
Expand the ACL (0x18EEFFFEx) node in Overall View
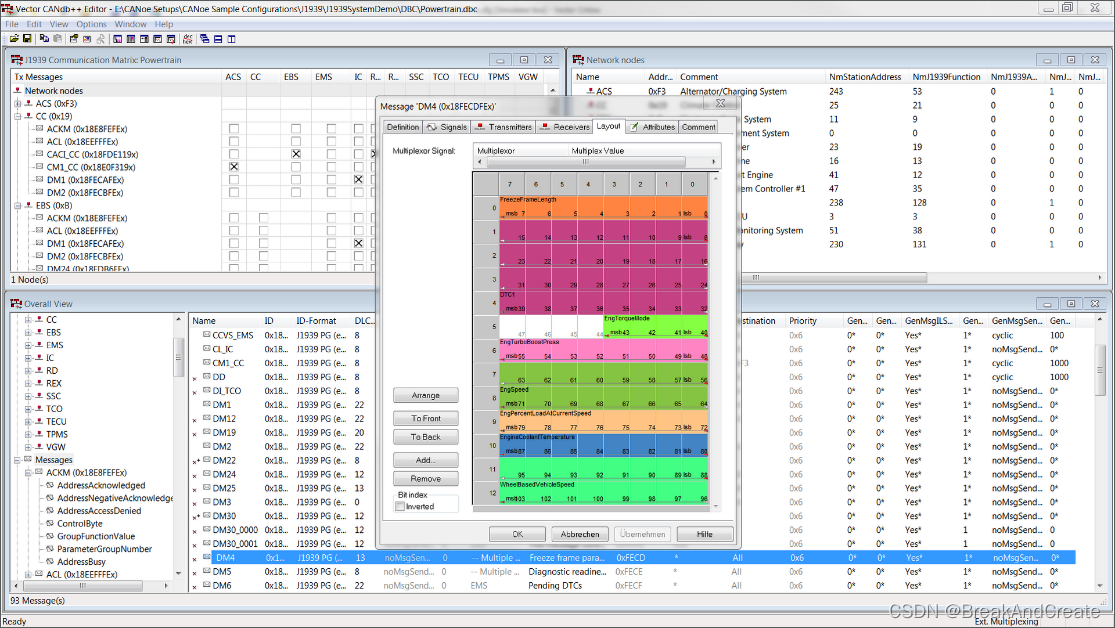pyautogui.click(x=28, y=574)
